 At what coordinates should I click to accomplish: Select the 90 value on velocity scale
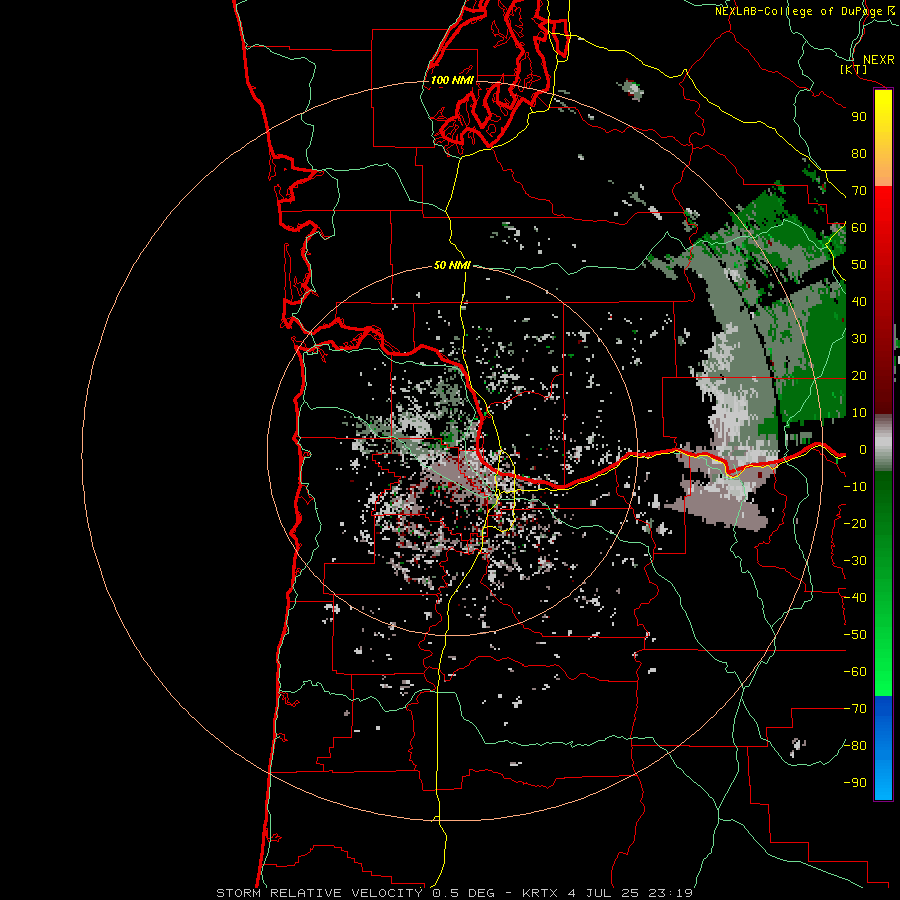(859, 117)
